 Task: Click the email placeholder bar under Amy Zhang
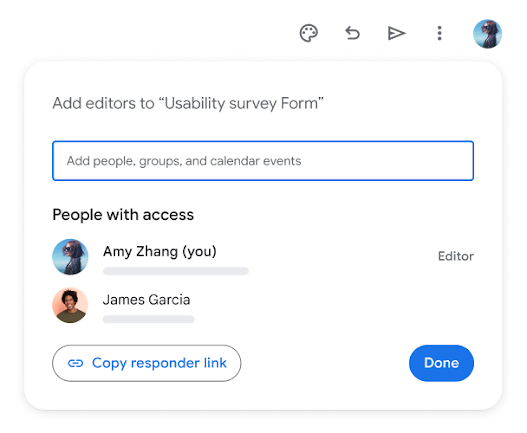pos(176,271)
